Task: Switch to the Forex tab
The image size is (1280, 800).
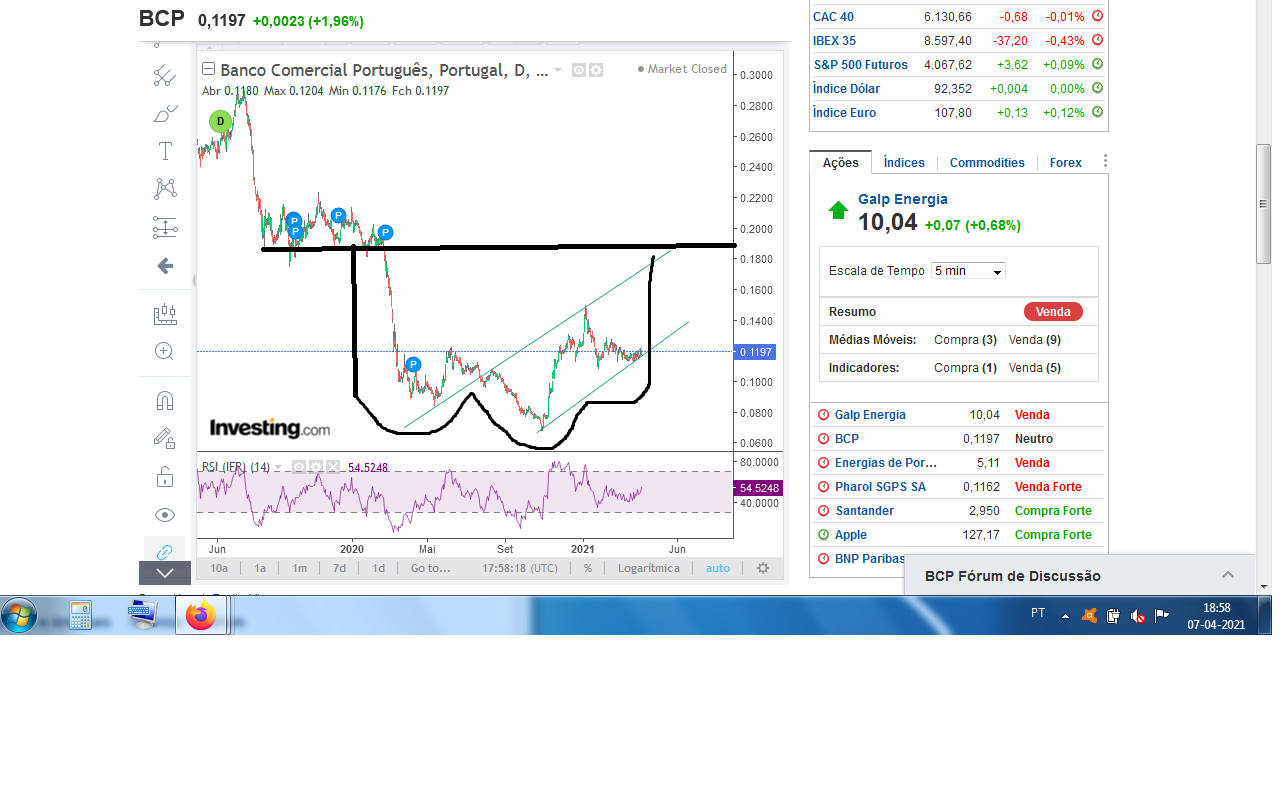Action: [x=1066, y=163]
